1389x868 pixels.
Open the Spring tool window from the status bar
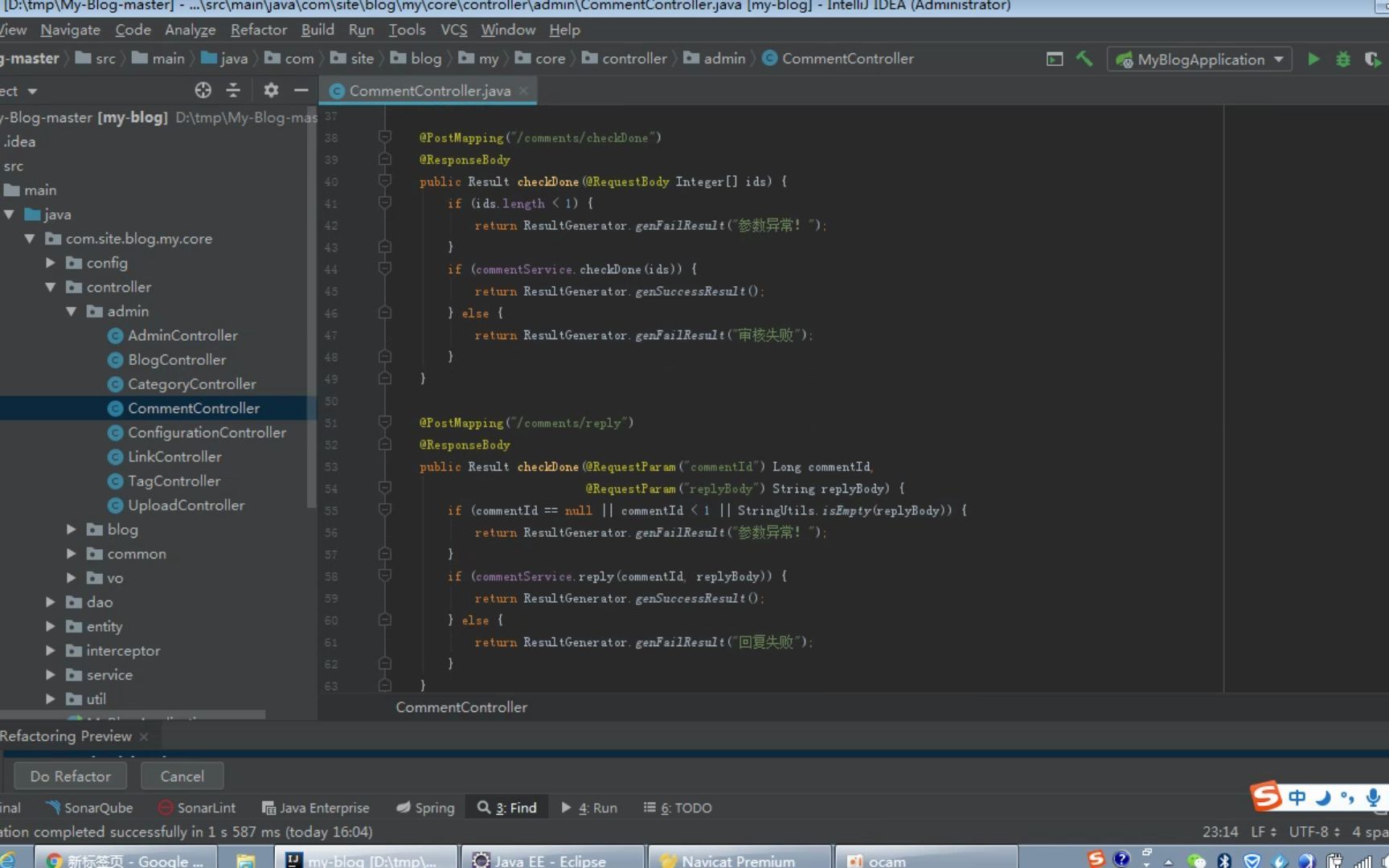click(424, 808)
